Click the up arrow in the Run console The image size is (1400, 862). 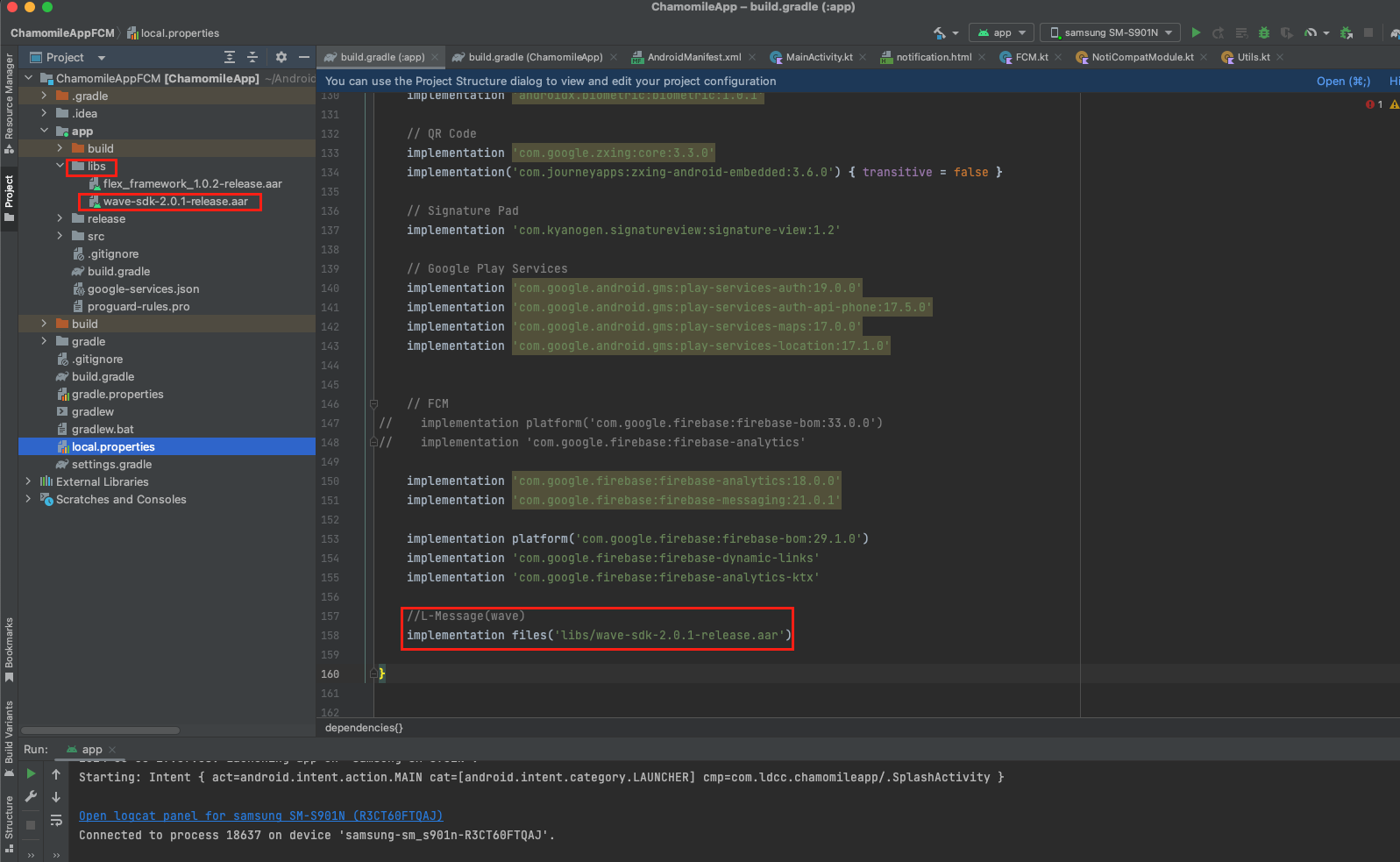click(56, 774)
